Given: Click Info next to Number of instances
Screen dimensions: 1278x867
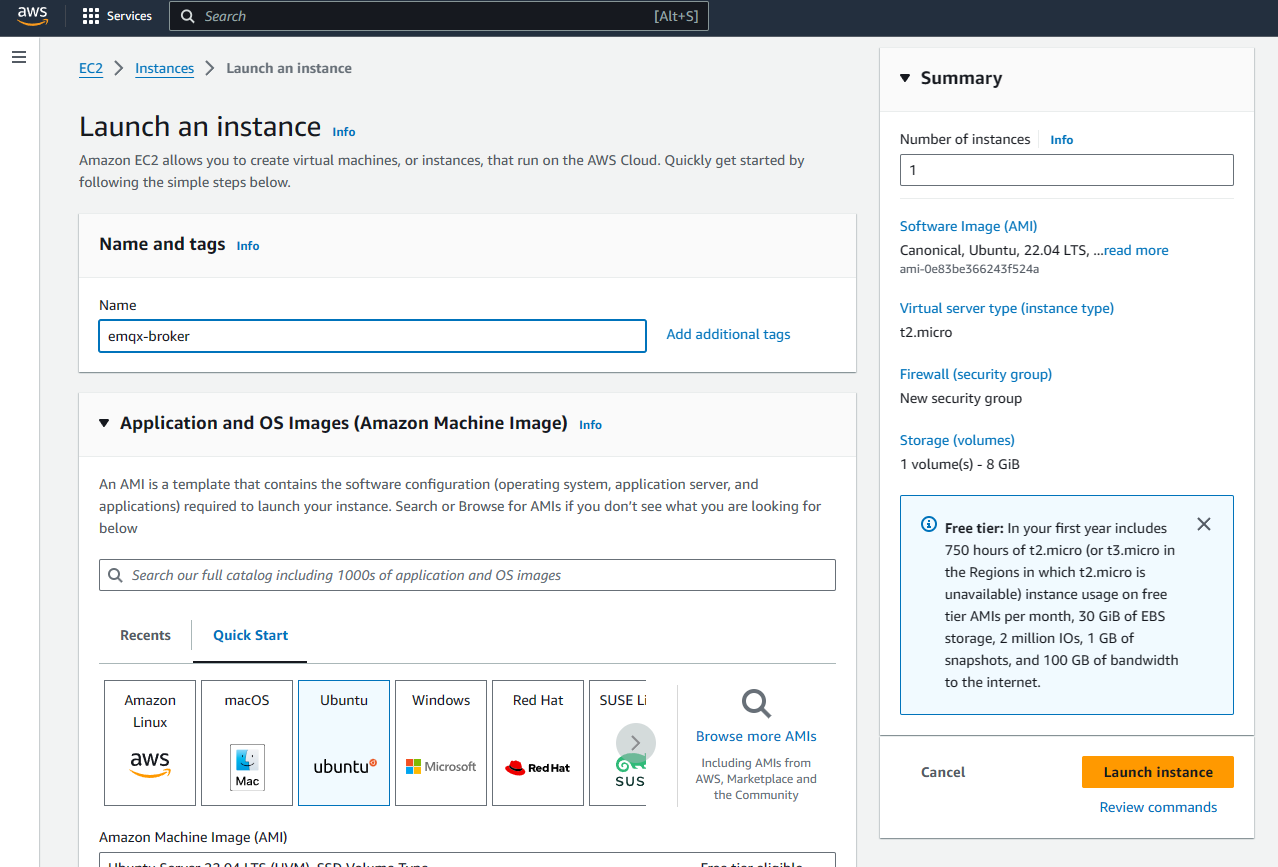Looking at the screenshot, I should [x=1061, y=140].
